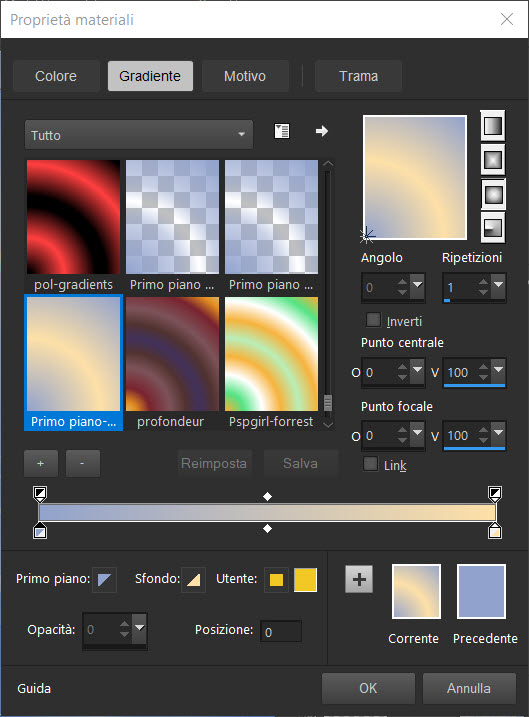Screen dimensions: 529x717
Task: Enable the Inverti checkbox
Action: (373, 320)
